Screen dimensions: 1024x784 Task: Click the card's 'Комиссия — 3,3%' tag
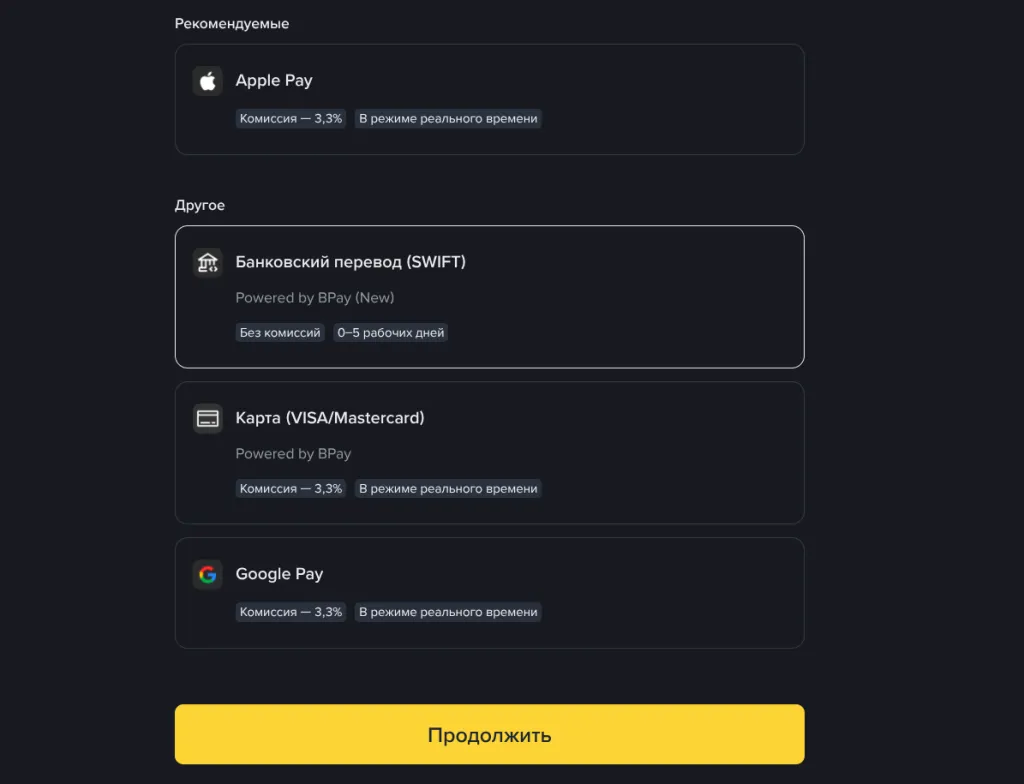click(x=291, y=489)
